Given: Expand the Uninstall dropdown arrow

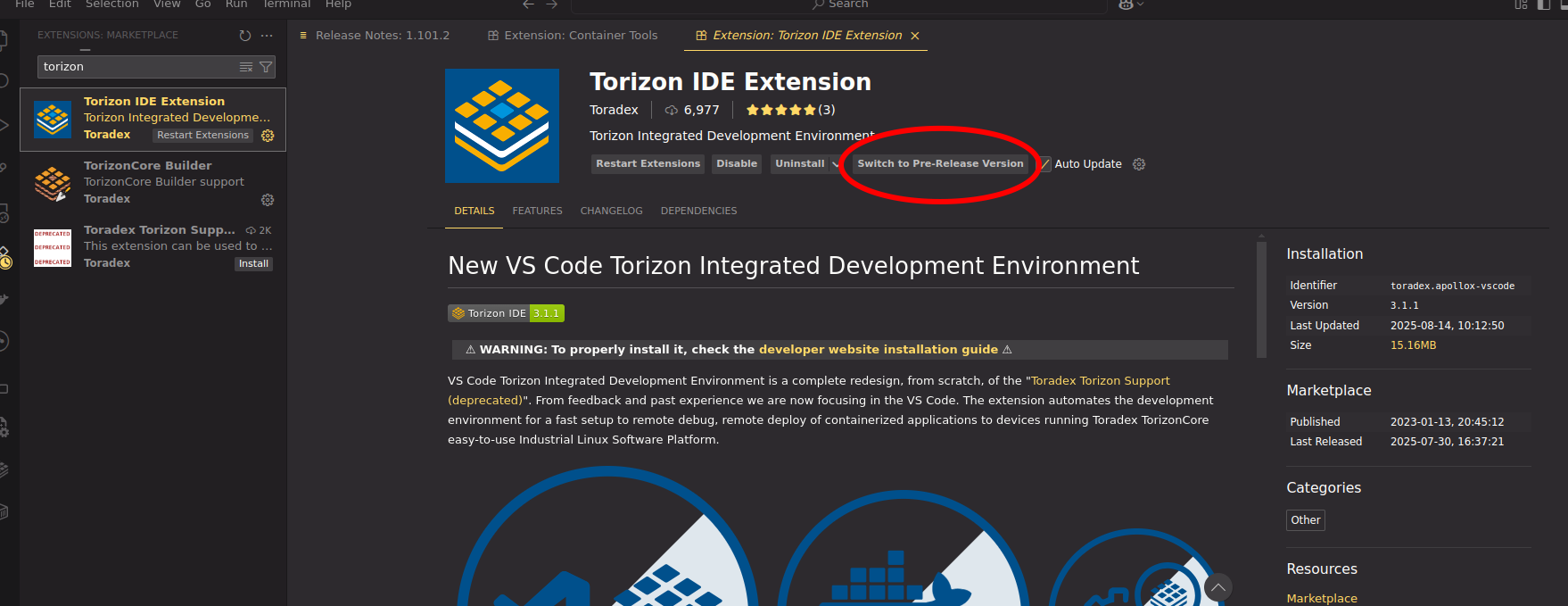Looking at the screenshot, I should (x=835, y=164).
